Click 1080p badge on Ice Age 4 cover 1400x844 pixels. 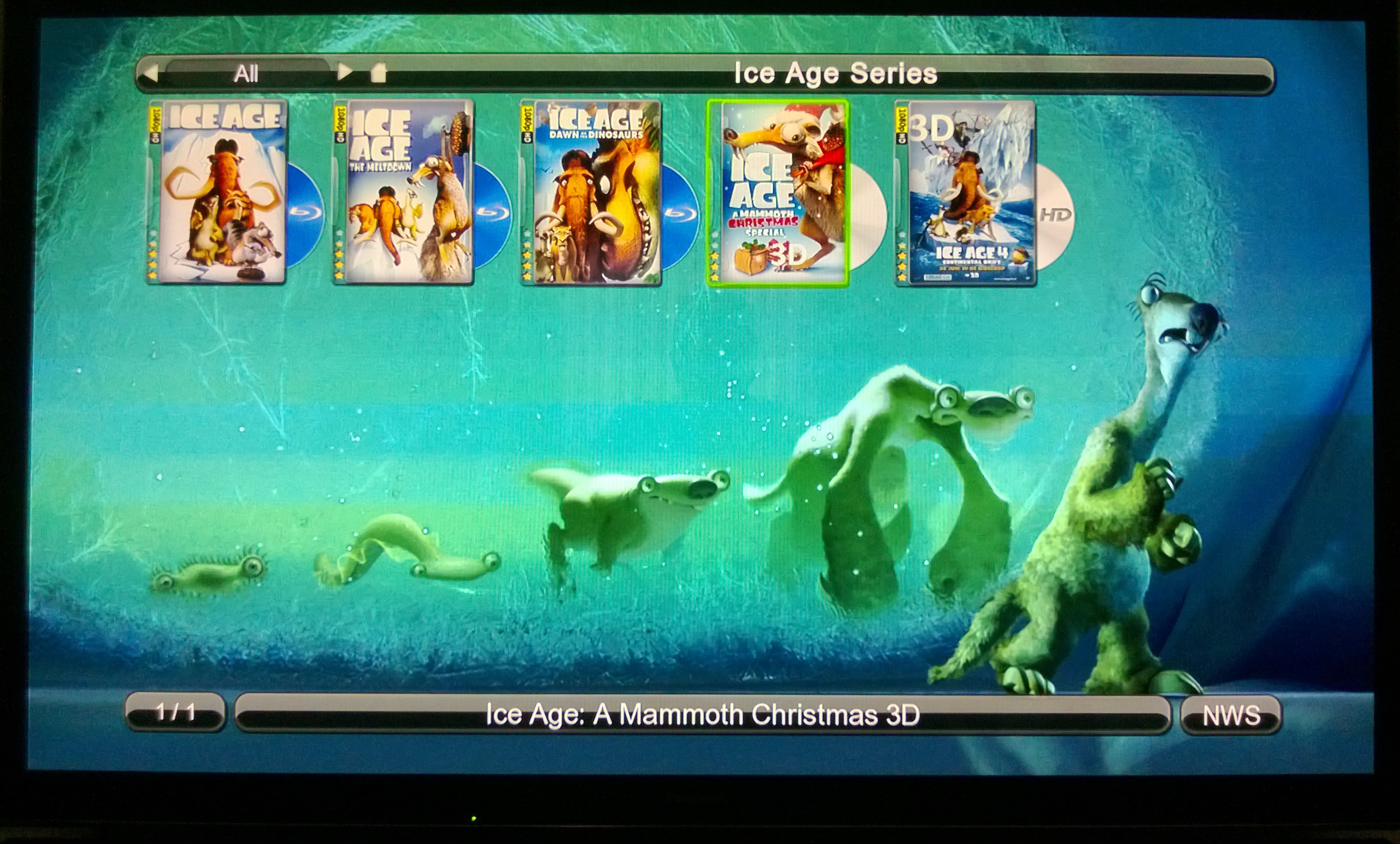point(902,125)
